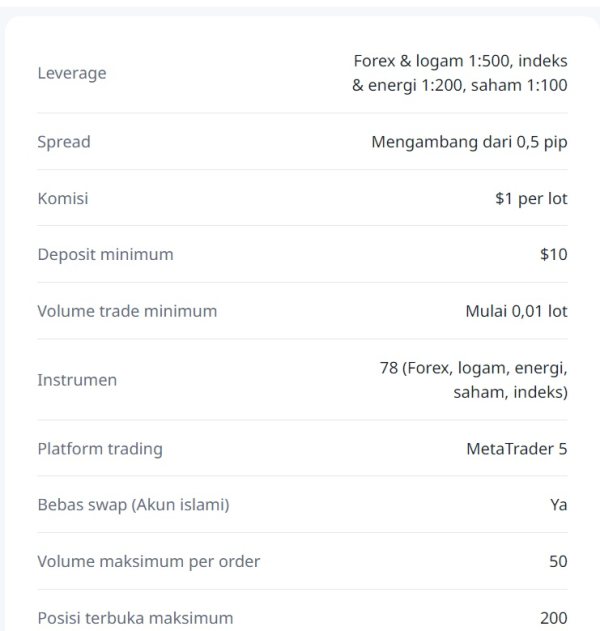
Task: Click the Posisi terbuka maksimum label
Action: (x=135, y=618)
